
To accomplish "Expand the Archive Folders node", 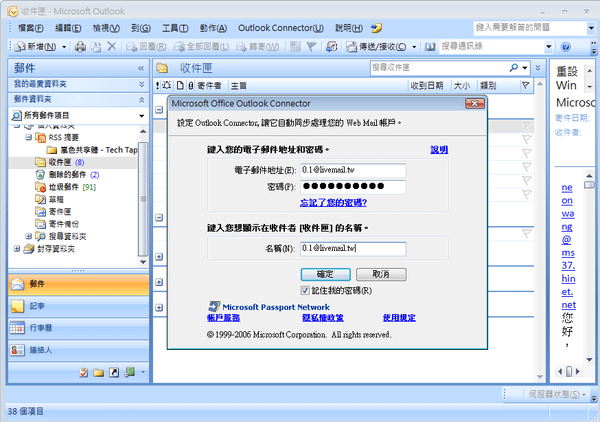I will [16, 249].
